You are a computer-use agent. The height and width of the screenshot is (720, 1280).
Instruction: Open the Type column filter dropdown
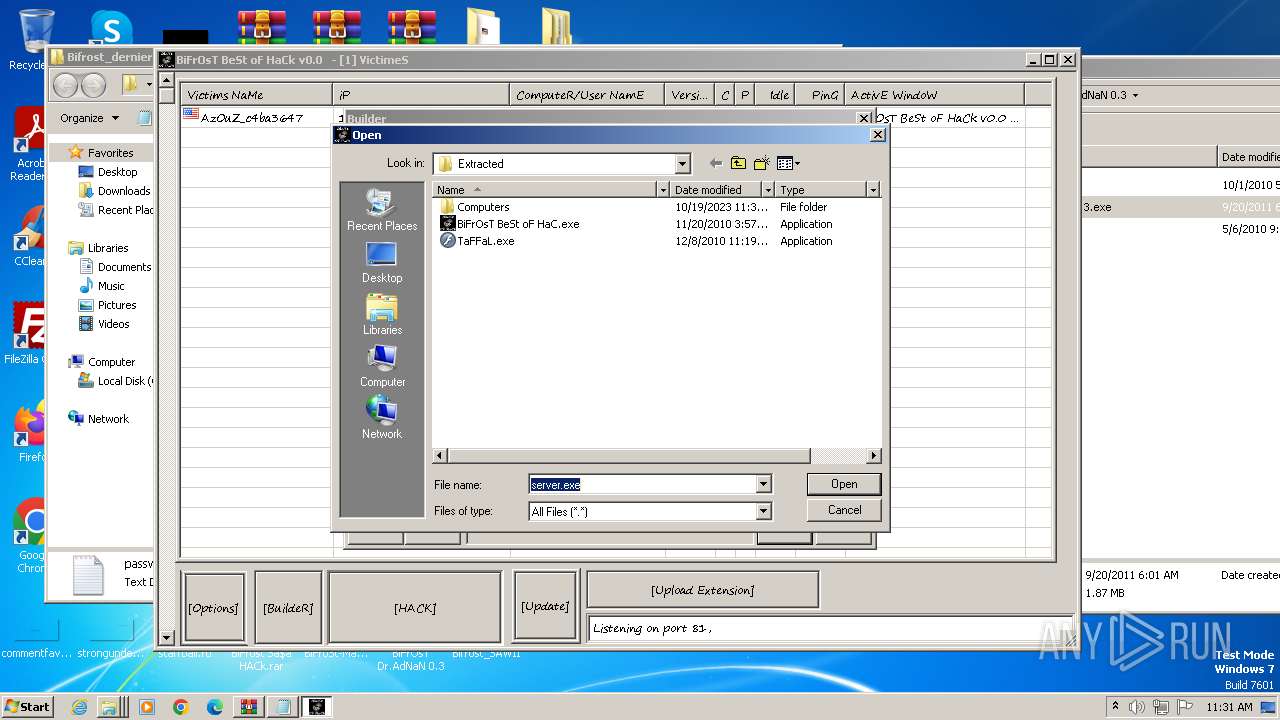873,190
